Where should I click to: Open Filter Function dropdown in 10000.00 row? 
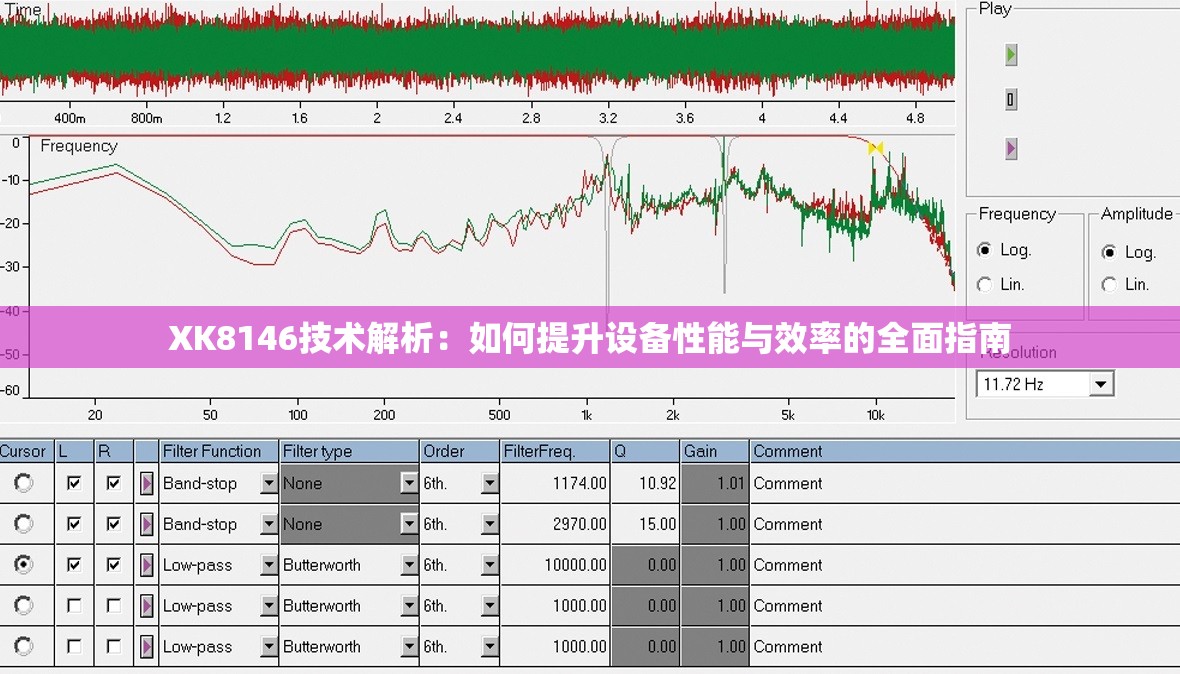click(x=269, y=565)
